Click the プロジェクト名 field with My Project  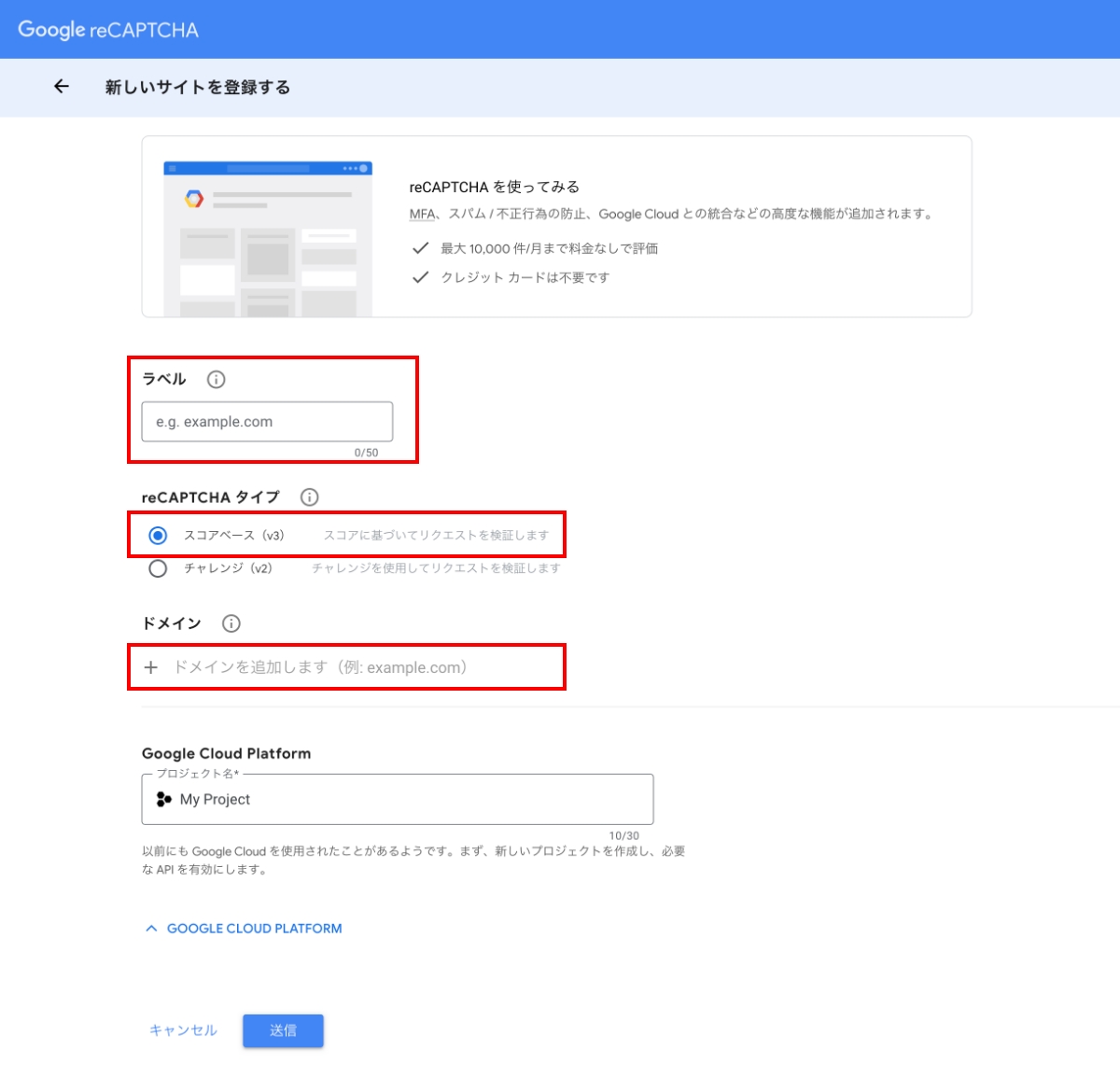[398, 799]
